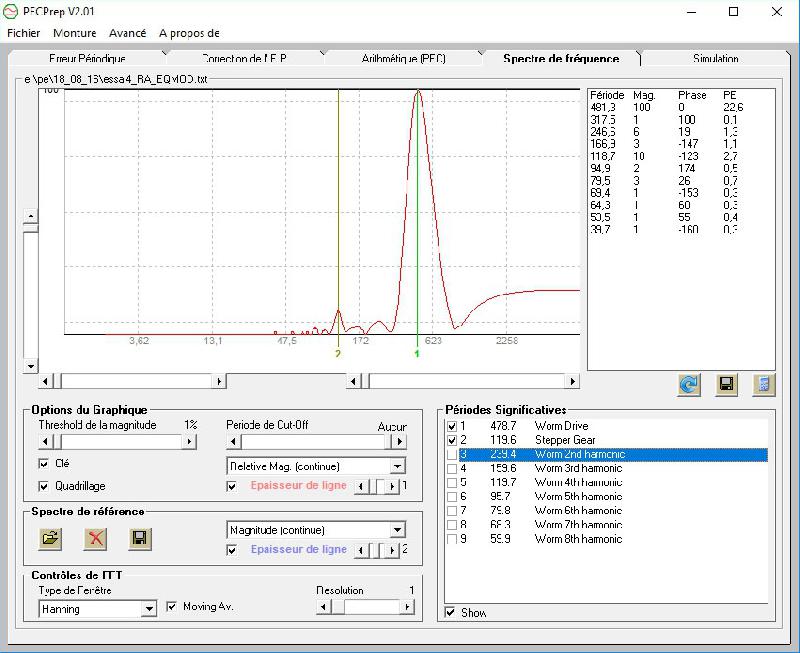Switch to the Arithmétique (PEC) tab

(403, 58)
